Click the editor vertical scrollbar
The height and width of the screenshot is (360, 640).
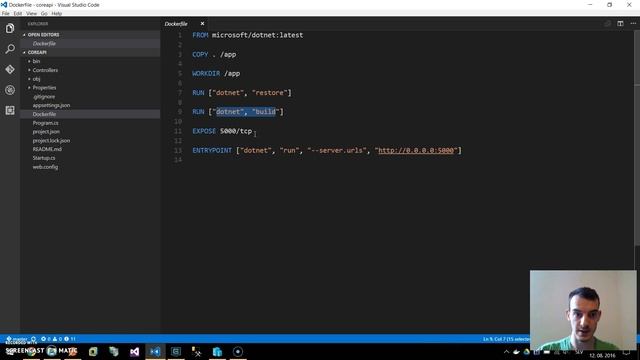point(637,139)
